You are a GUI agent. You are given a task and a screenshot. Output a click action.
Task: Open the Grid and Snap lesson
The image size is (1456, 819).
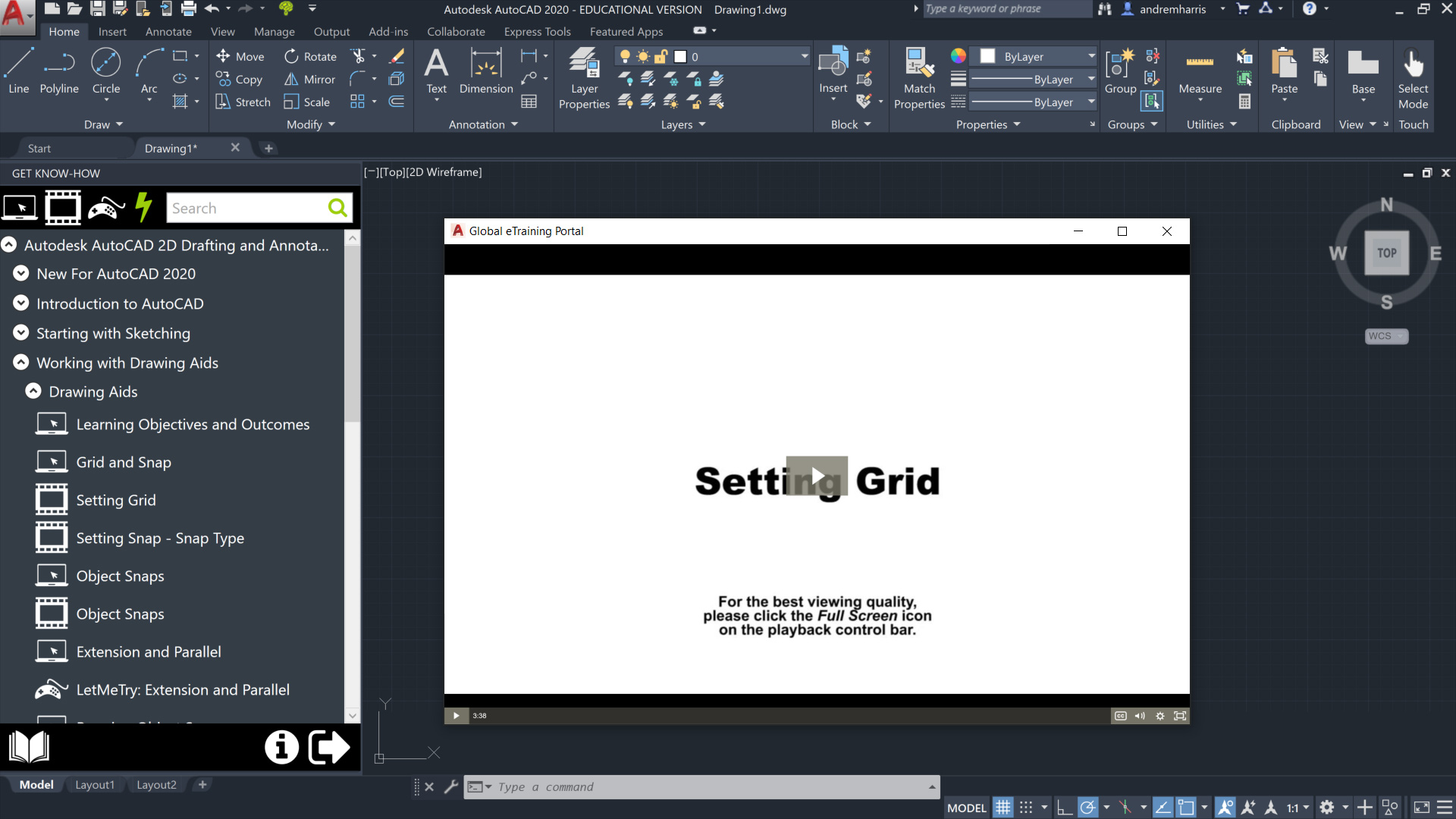(124, 463)
